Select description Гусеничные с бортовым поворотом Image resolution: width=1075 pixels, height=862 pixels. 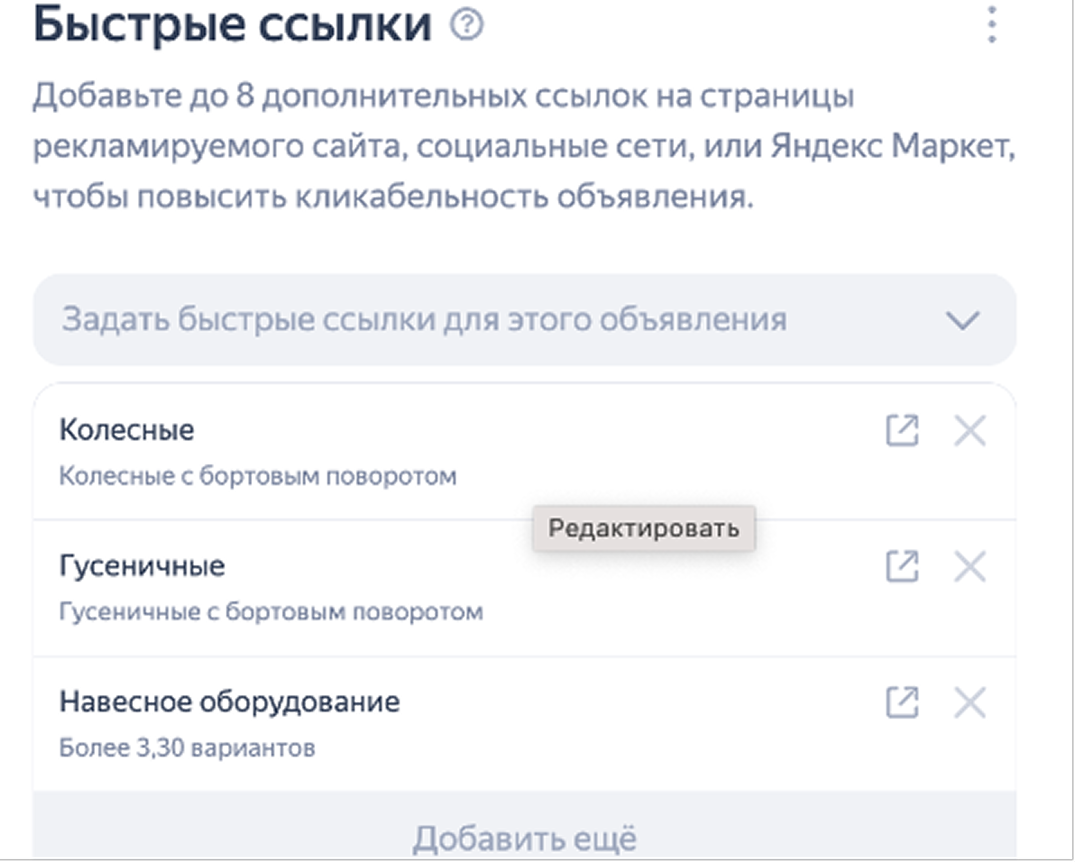(271, 612)
